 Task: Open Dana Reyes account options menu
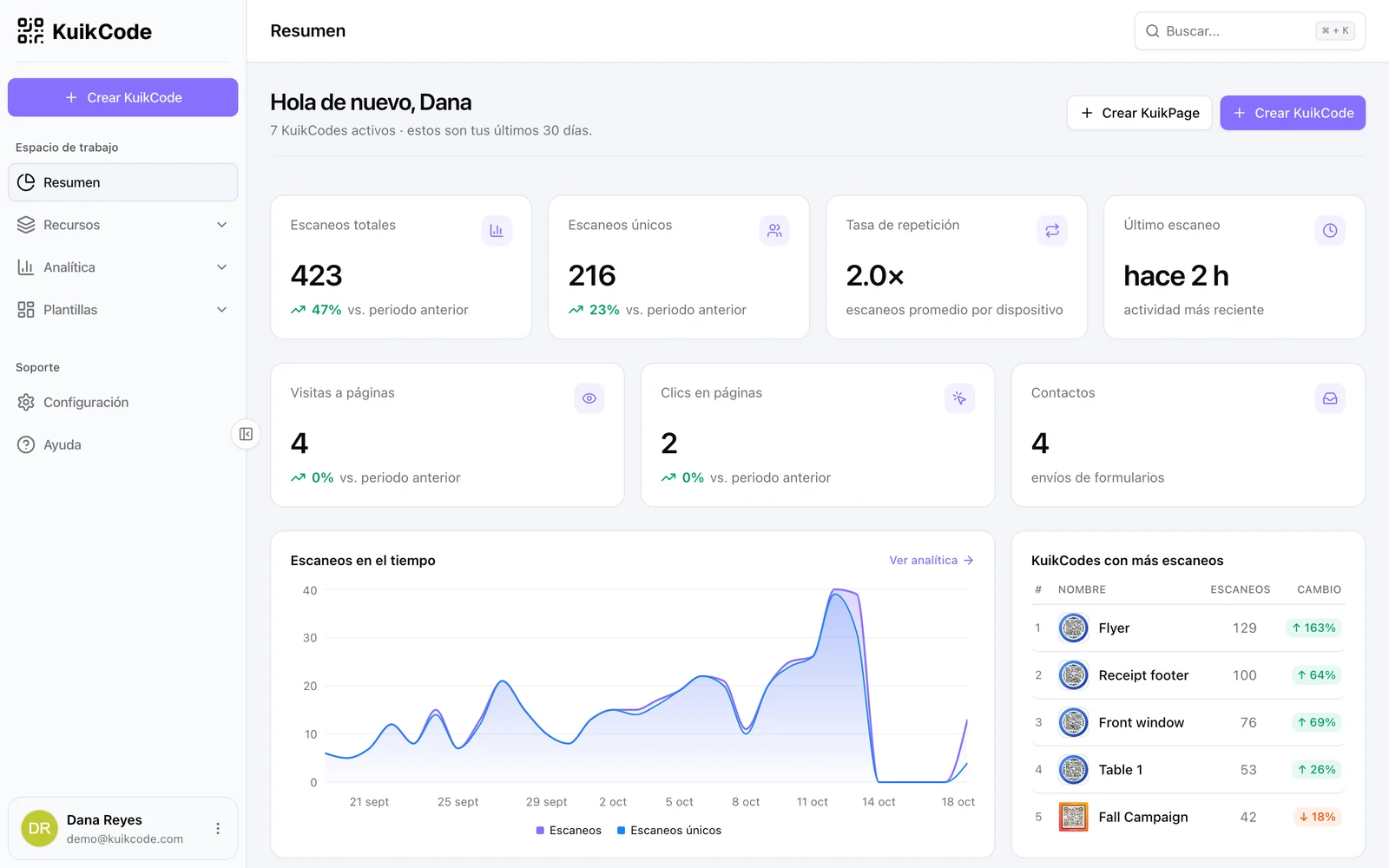tap(218, 829)
